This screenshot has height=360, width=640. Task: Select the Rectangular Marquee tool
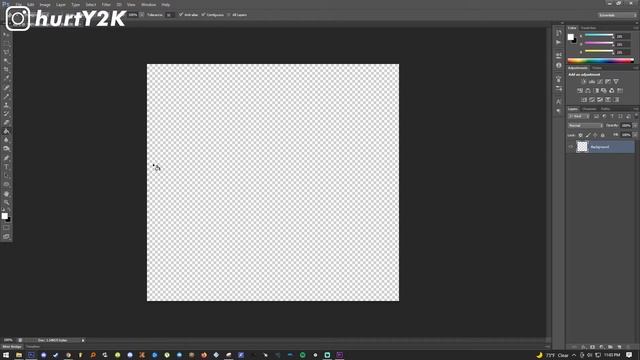6,43
